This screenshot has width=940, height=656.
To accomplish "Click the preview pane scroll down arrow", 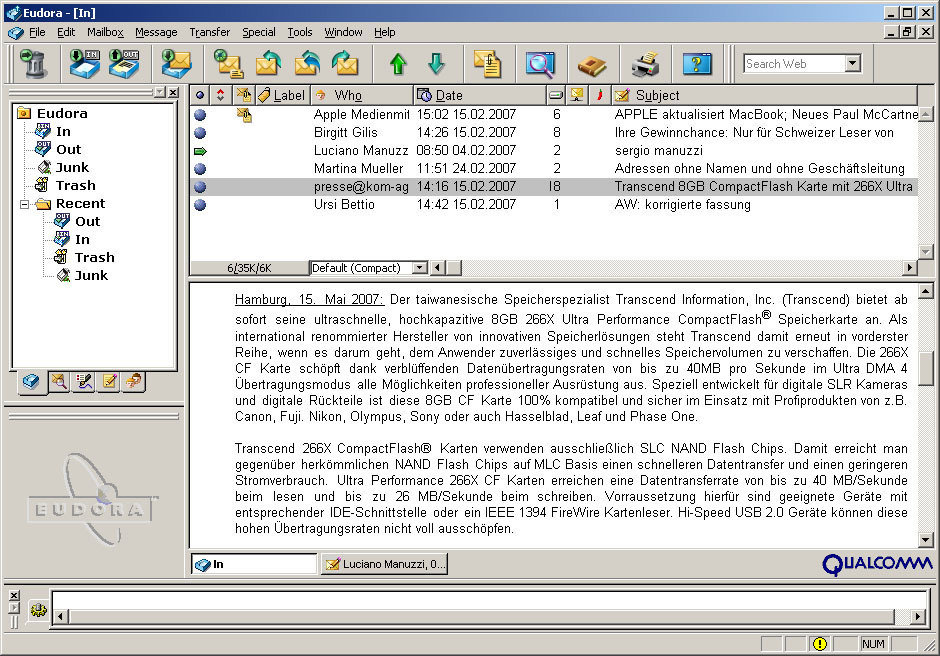I will click(926, 540).
